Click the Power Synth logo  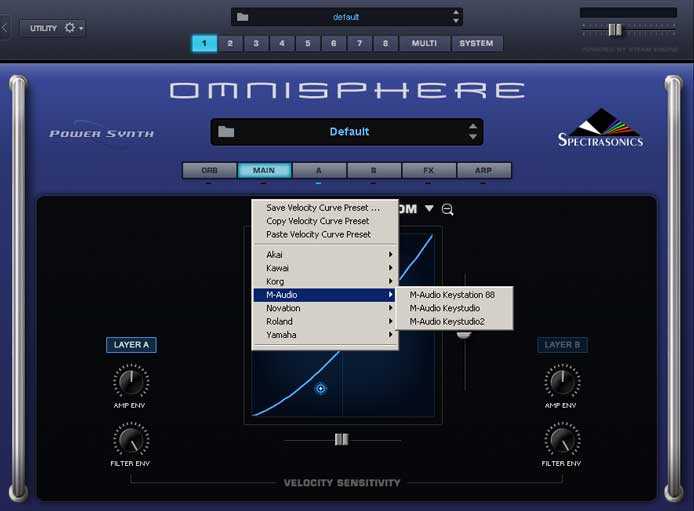pyautogui.click(x=102, y=133)
